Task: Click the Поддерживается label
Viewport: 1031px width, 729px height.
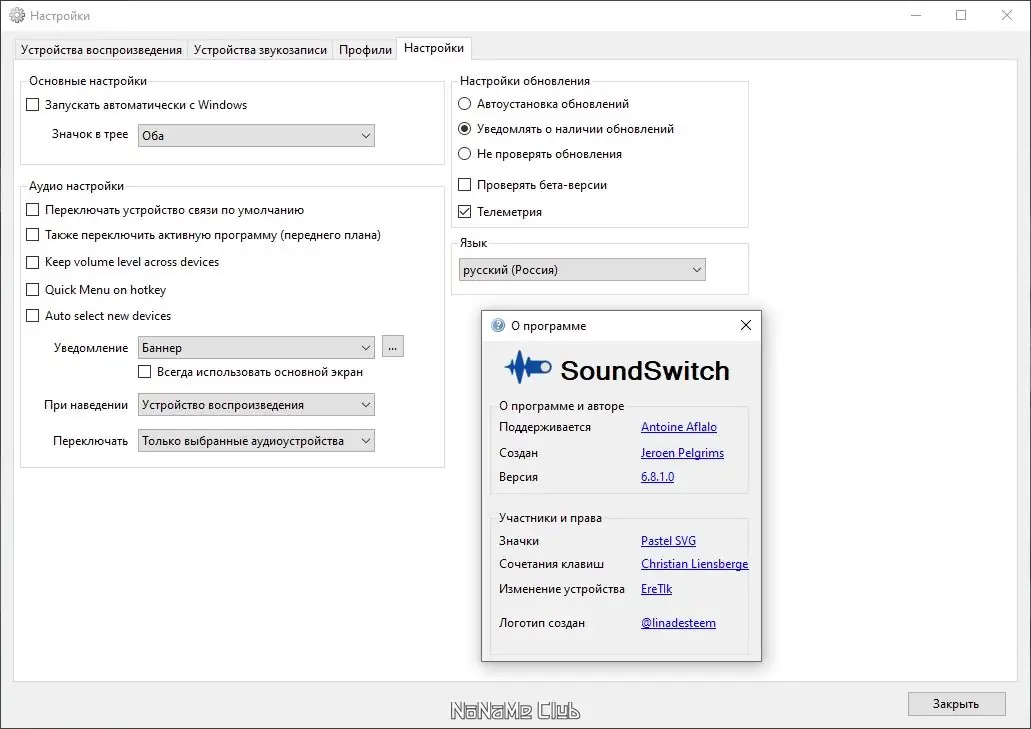Action: (x=545, y=427)
